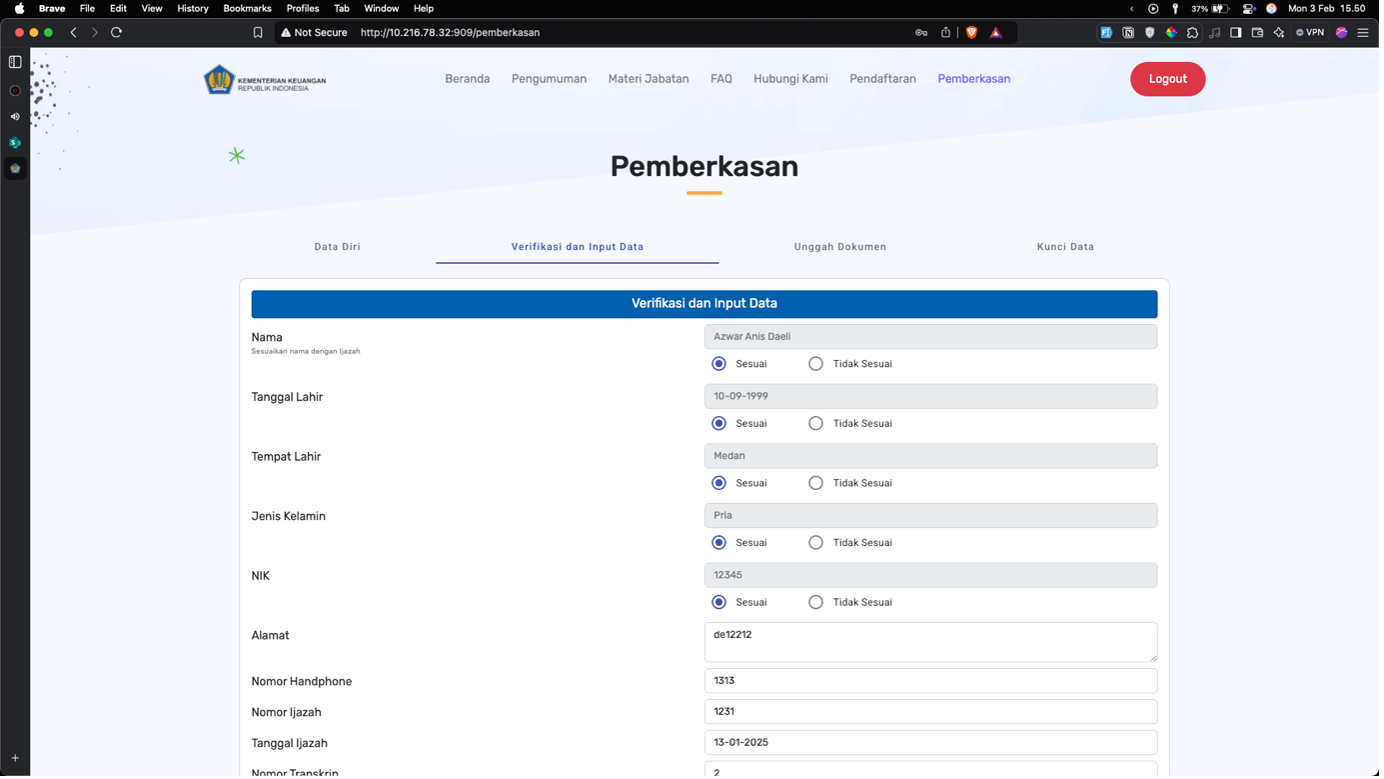This screenshot has height=779, width=1384.
Task: Select Tidak Sesuai for Tanggal Lahir
Action: tap(816, 423)
